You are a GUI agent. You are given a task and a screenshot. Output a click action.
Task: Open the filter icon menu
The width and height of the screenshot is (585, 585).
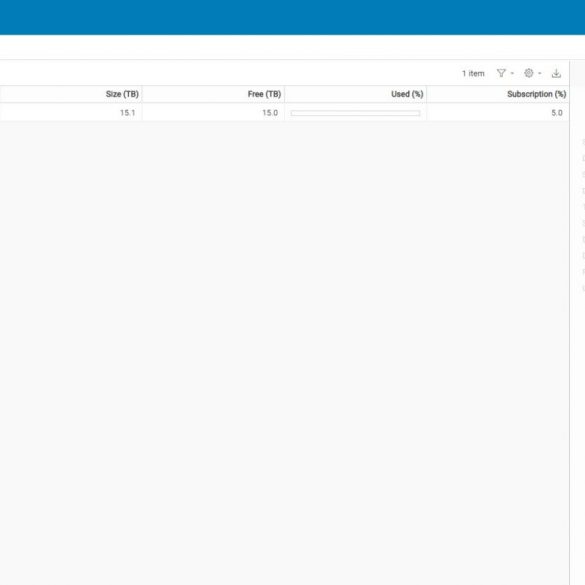point(501,73)
